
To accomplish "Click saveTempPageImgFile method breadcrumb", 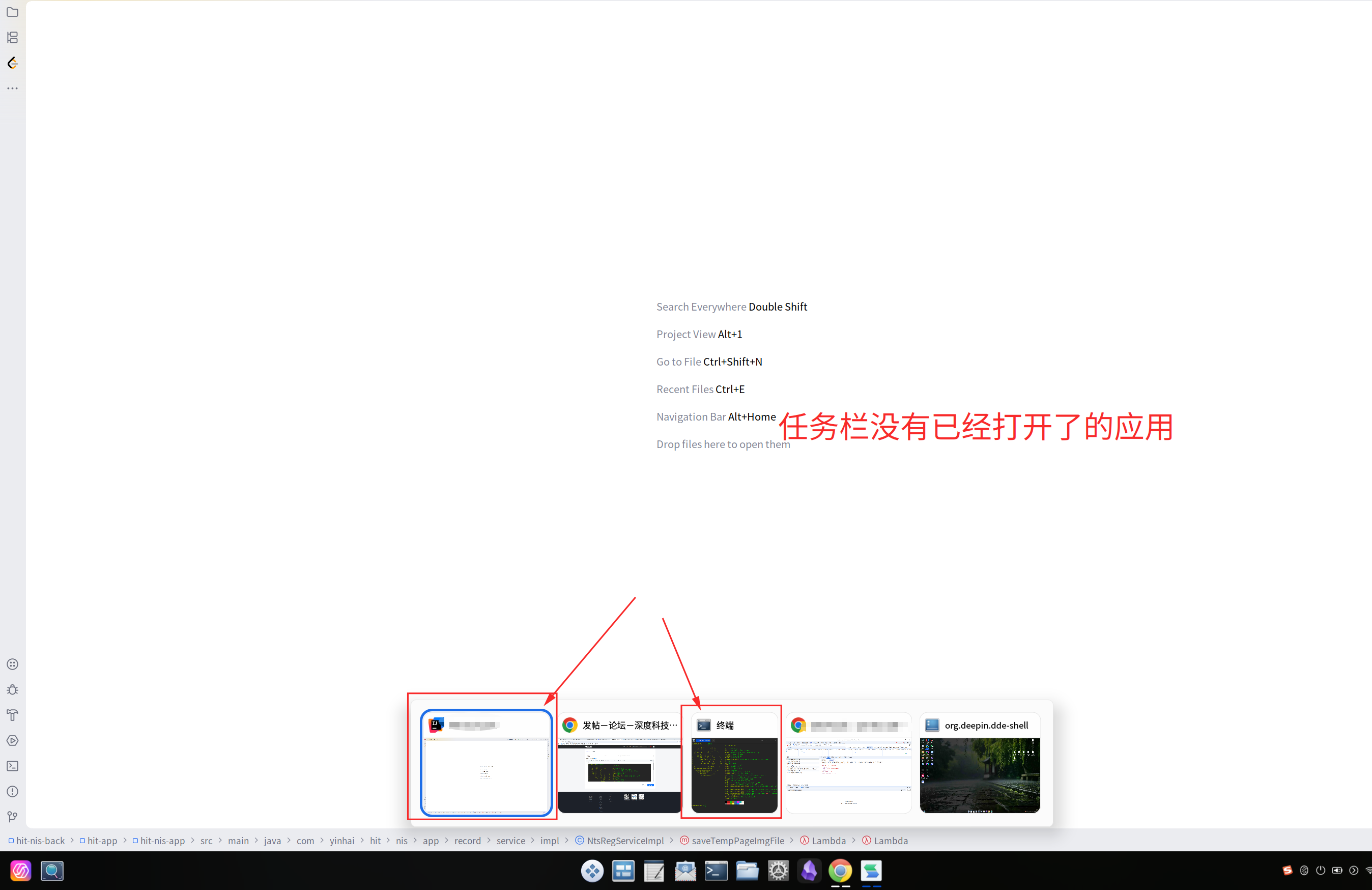I will click(x=737, y=841).
